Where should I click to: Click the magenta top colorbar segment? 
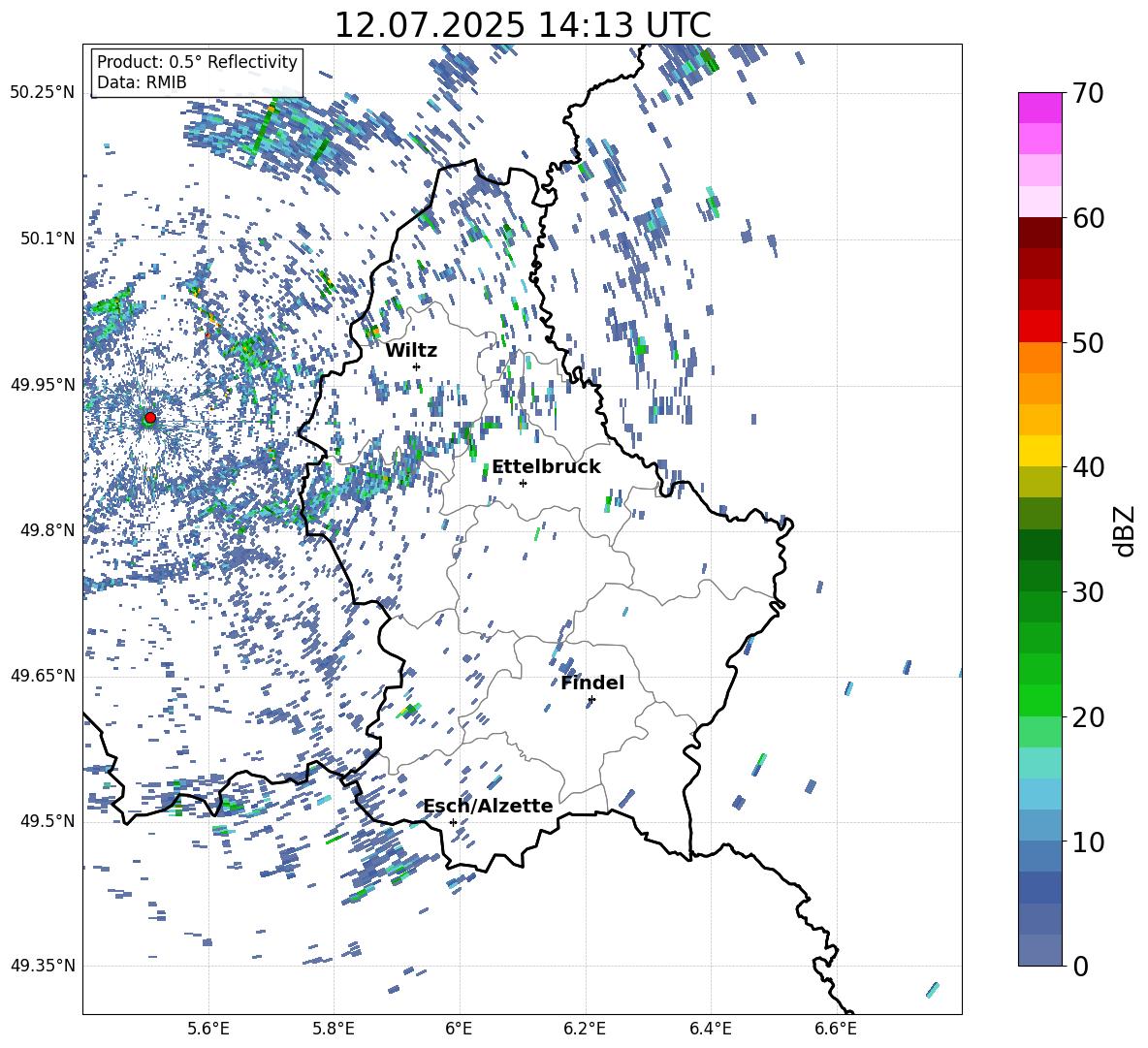(x=1040, y=109)
